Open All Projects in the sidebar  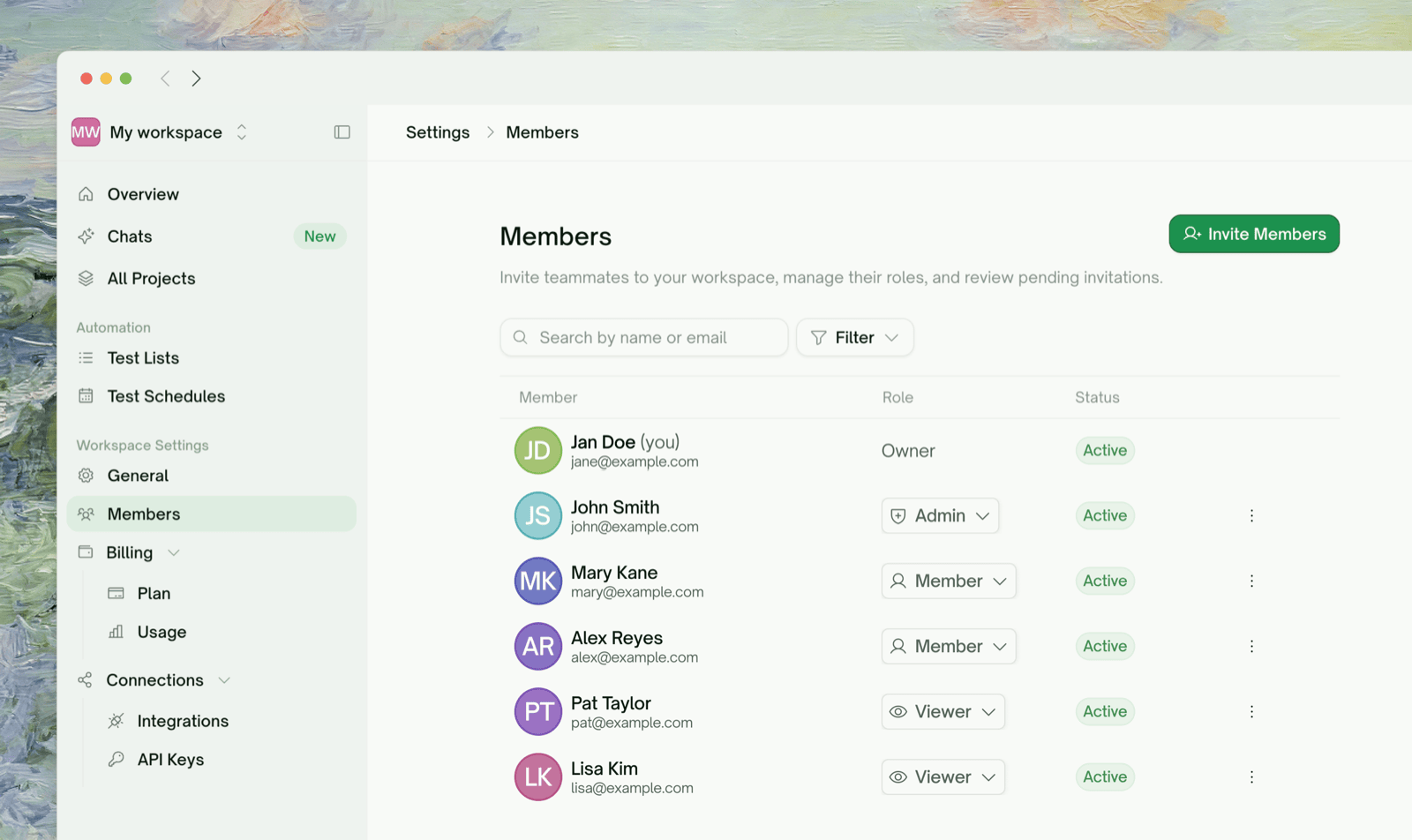(212, 279)
